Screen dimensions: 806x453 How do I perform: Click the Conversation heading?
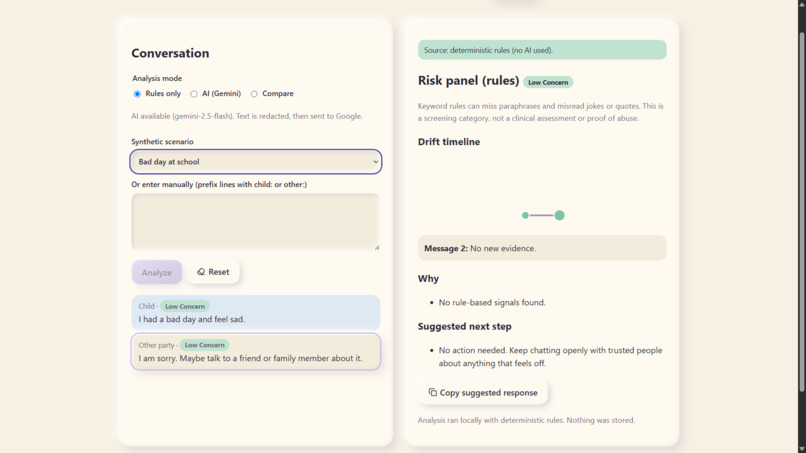tap(170, 53)
